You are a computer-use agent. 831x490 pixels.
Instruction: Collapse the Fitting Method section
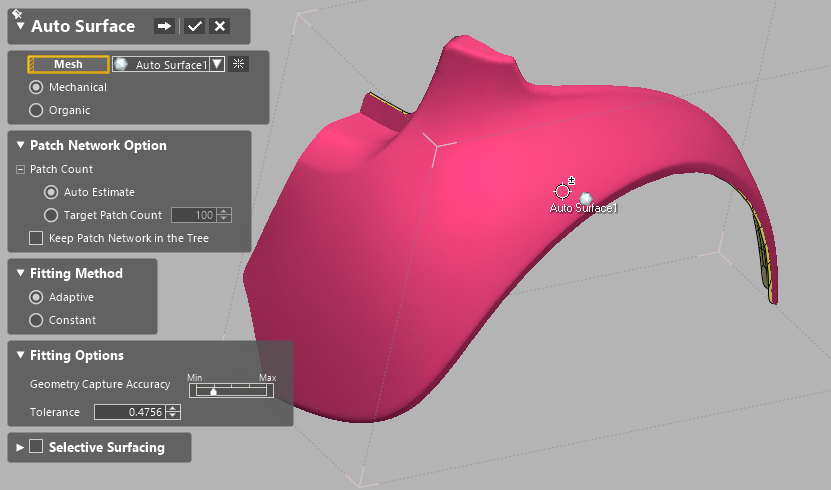pos(20,273)
